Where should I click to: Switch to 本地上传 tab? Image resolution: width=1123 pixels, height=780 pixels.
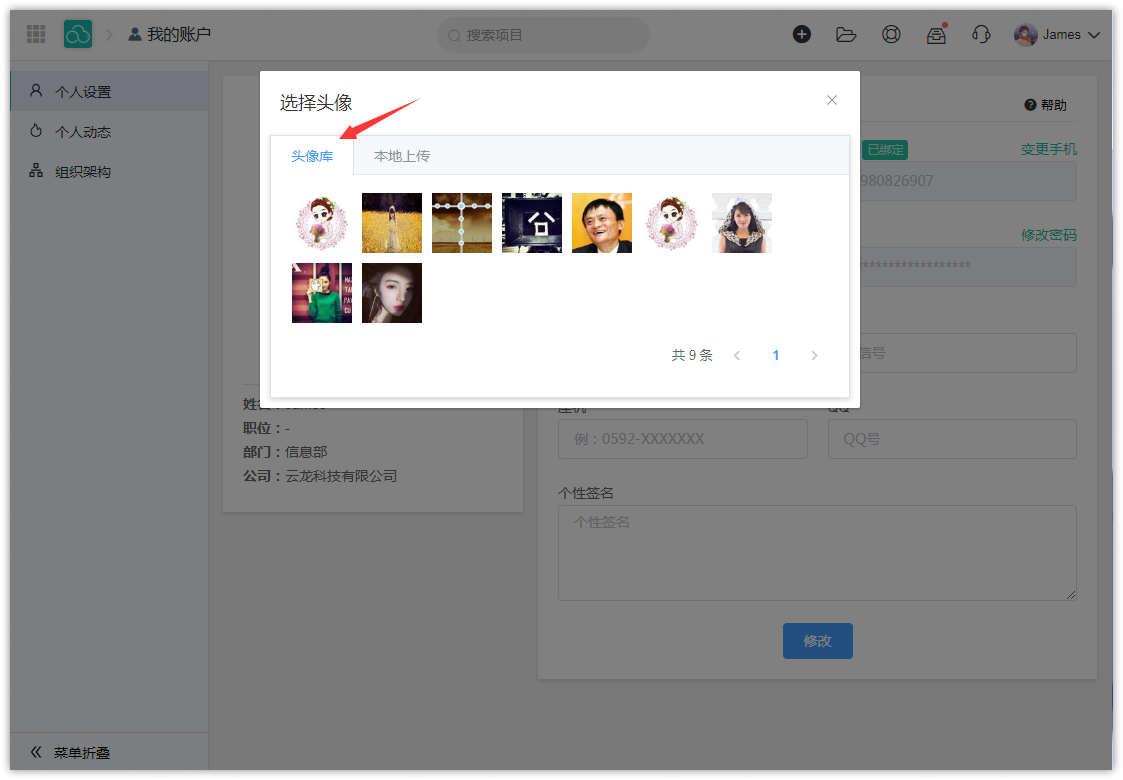point(401,155)
